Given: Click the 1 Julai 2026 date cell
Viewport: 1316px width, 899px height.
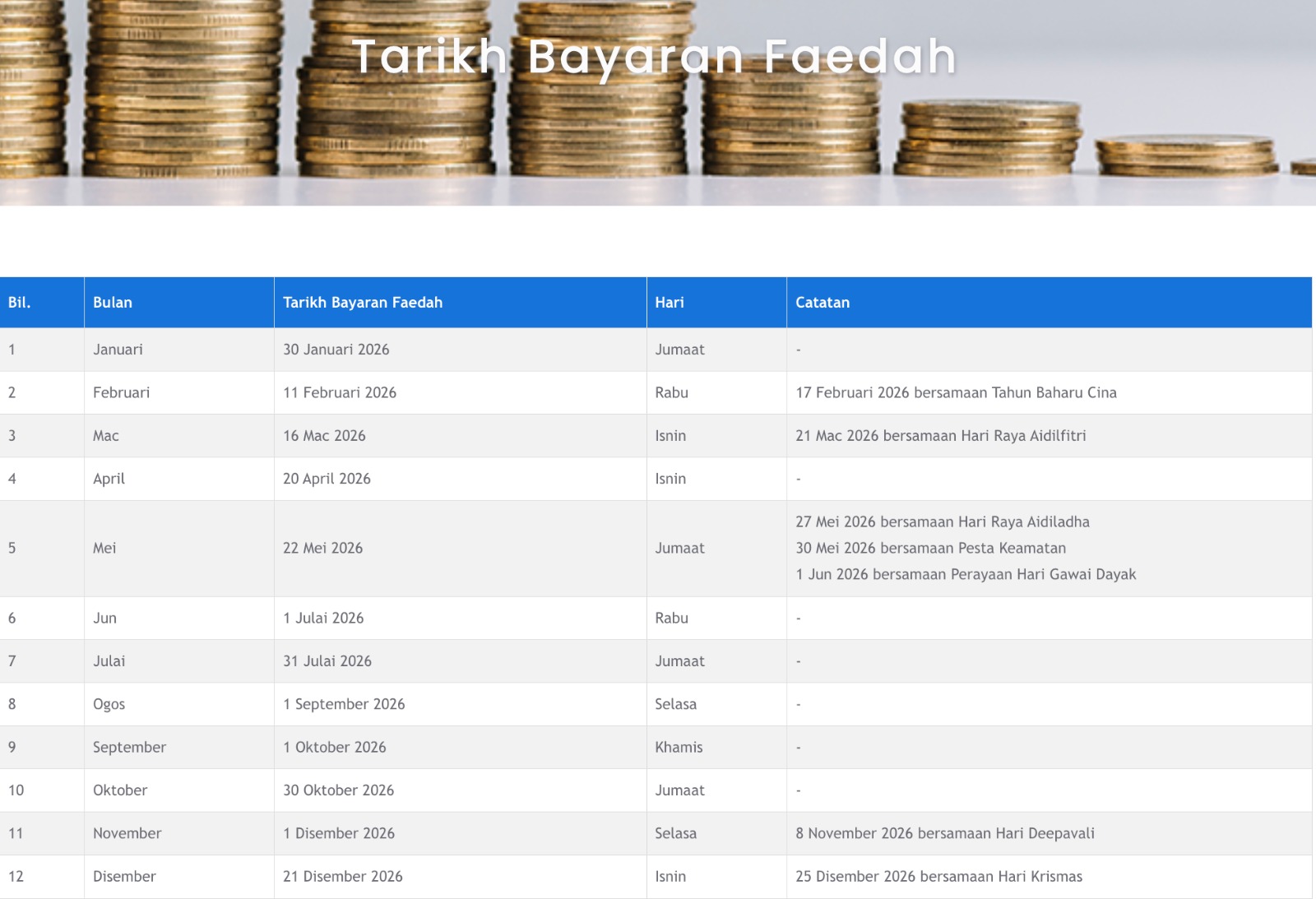Looking at the screenshot, I should coord(460,618).
